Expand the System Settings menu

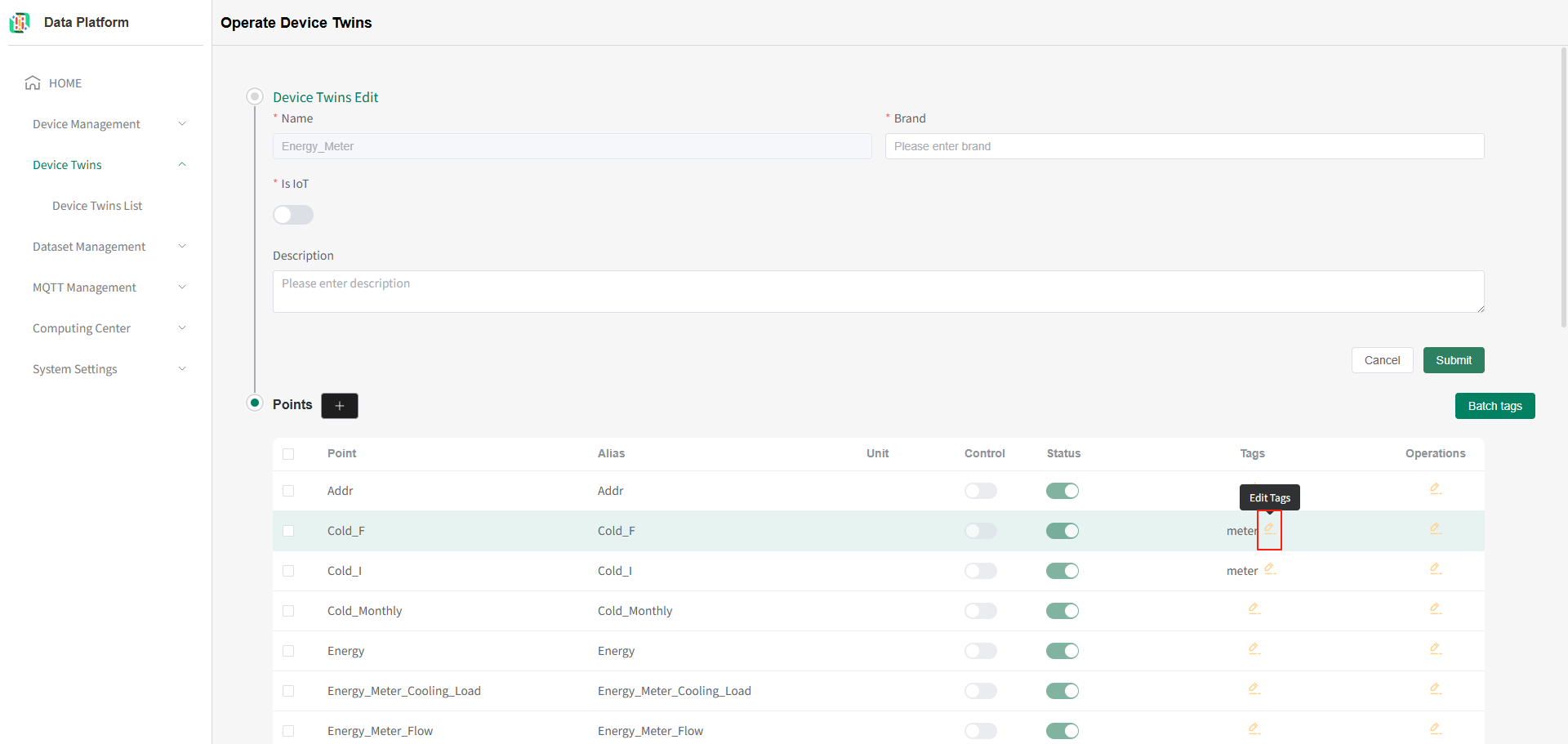click(109, 369)
